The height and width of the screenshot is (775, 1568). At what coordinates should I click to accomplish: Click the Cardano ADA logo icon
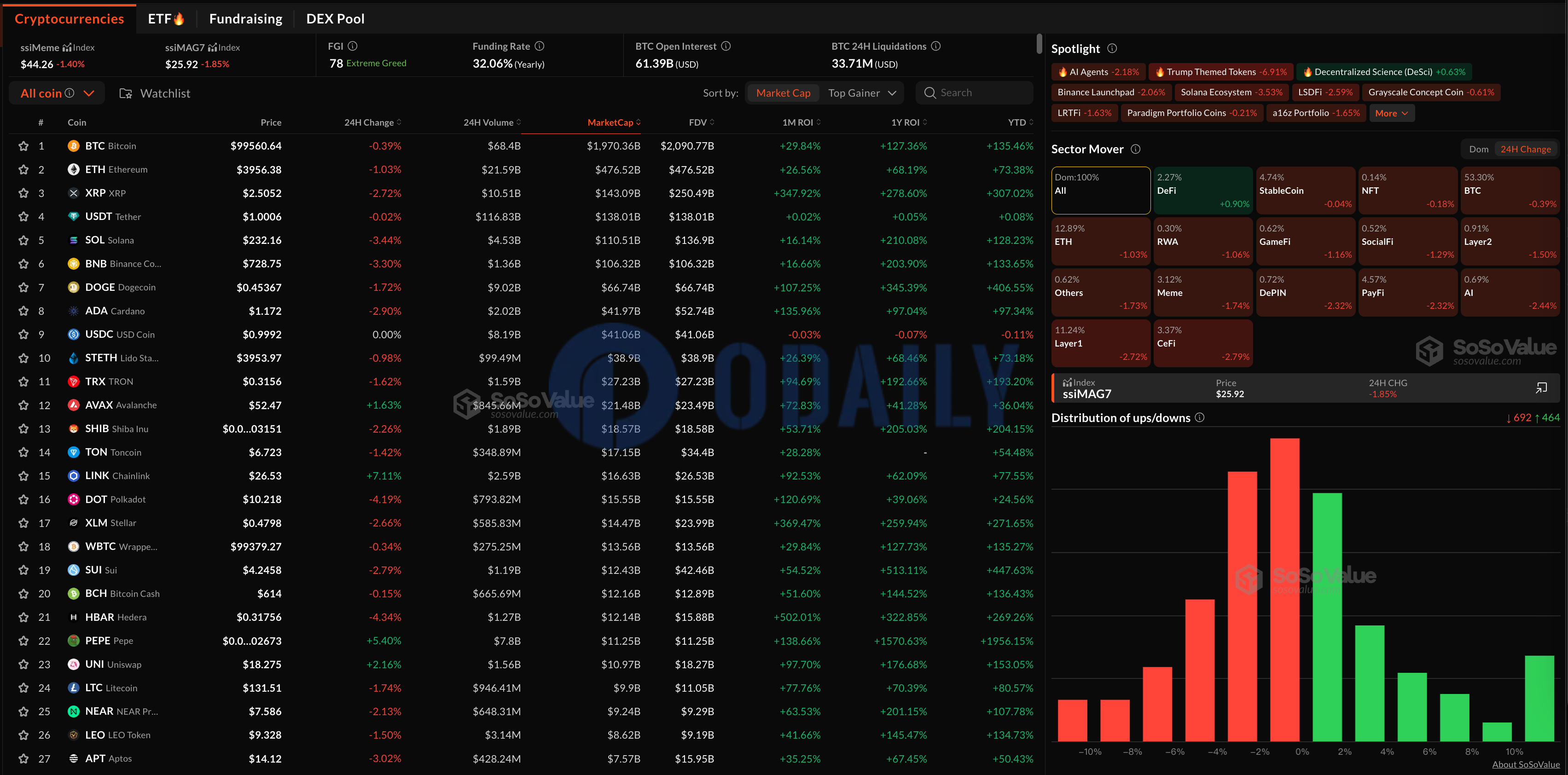74,311
